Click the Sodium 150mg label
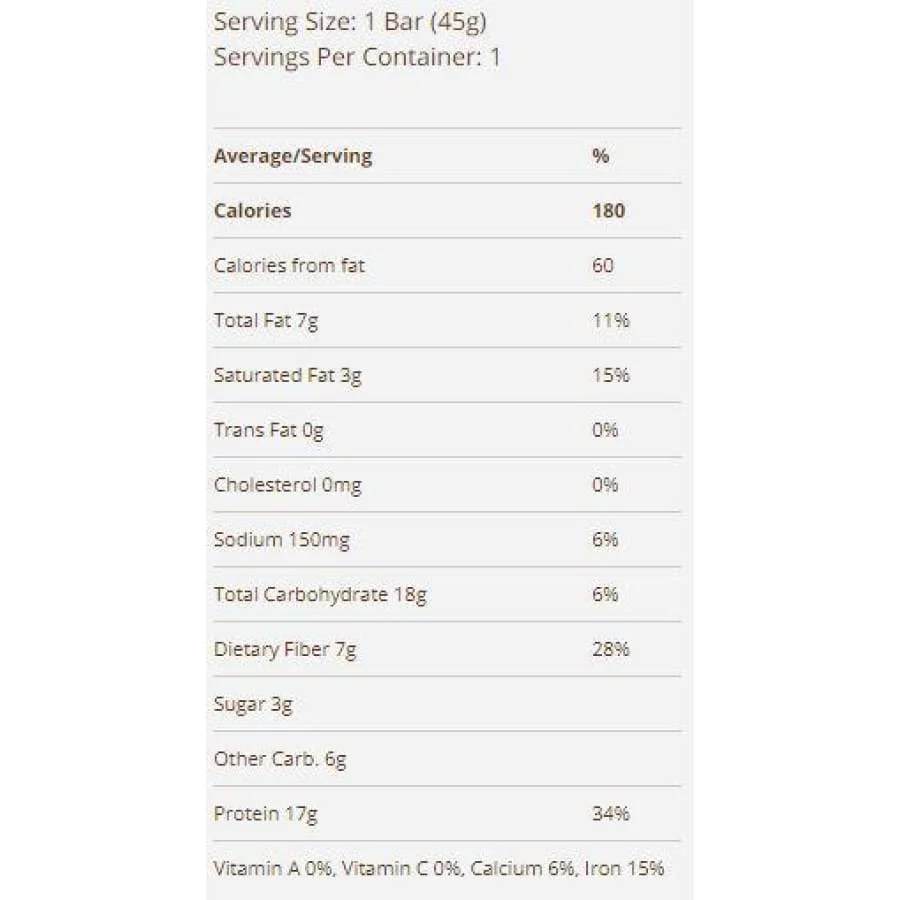900x900 pixels. click(x=281, y=540)
